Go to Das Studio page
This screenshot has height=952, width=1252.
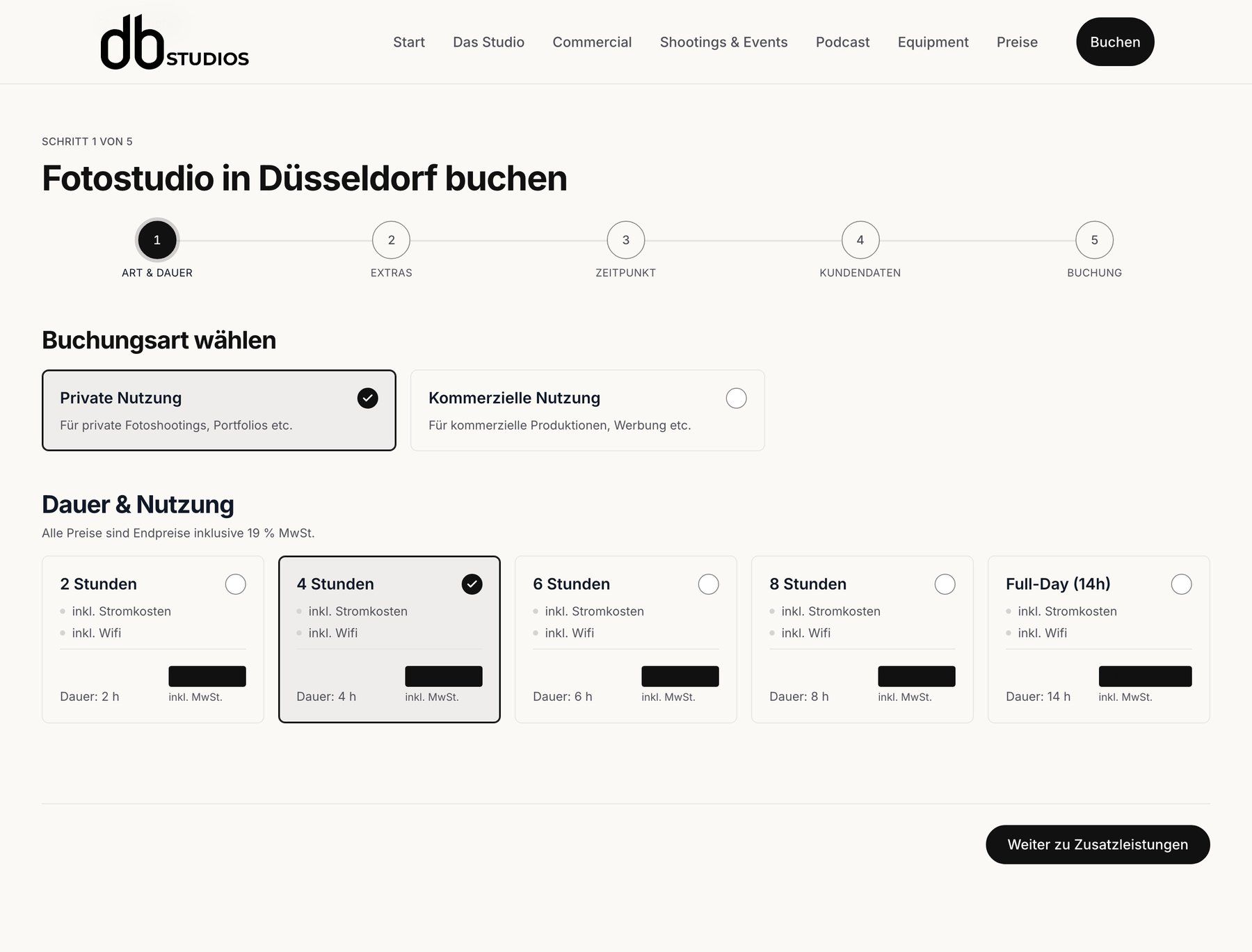click(488, 42)
